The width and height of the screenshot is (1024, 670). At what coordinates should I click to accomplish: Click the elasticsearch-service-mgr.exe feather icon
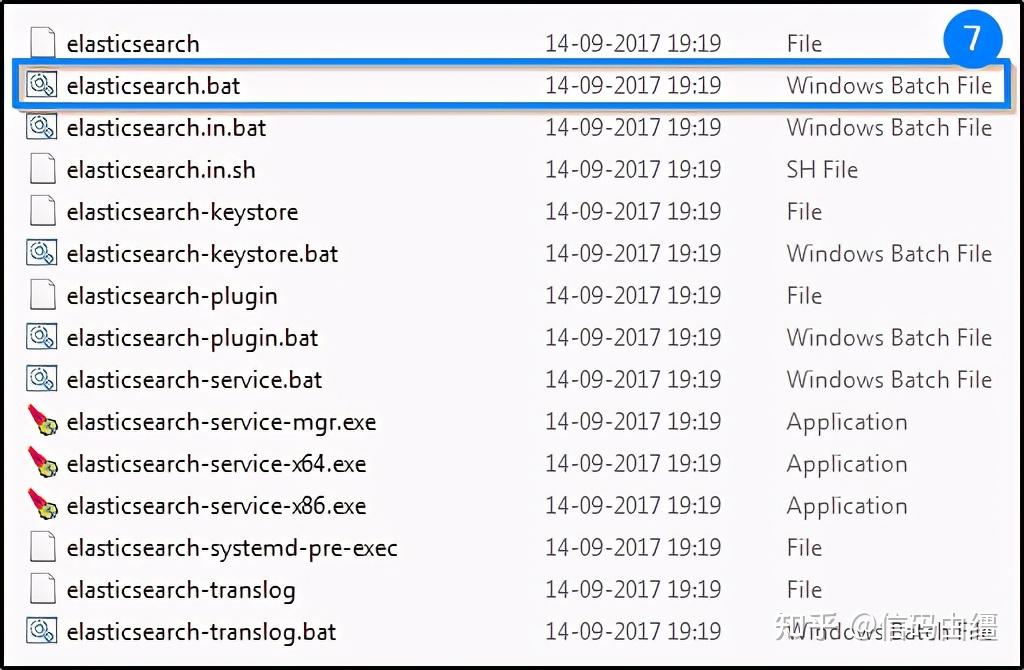[x=42, y=421]
